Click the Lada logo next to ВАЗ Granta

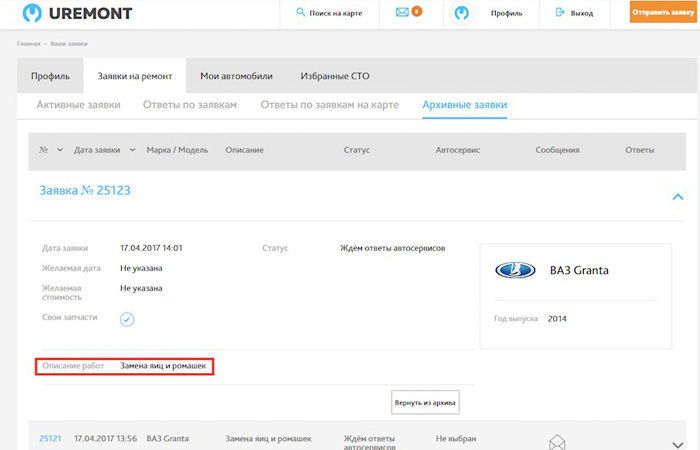point(516,270)
